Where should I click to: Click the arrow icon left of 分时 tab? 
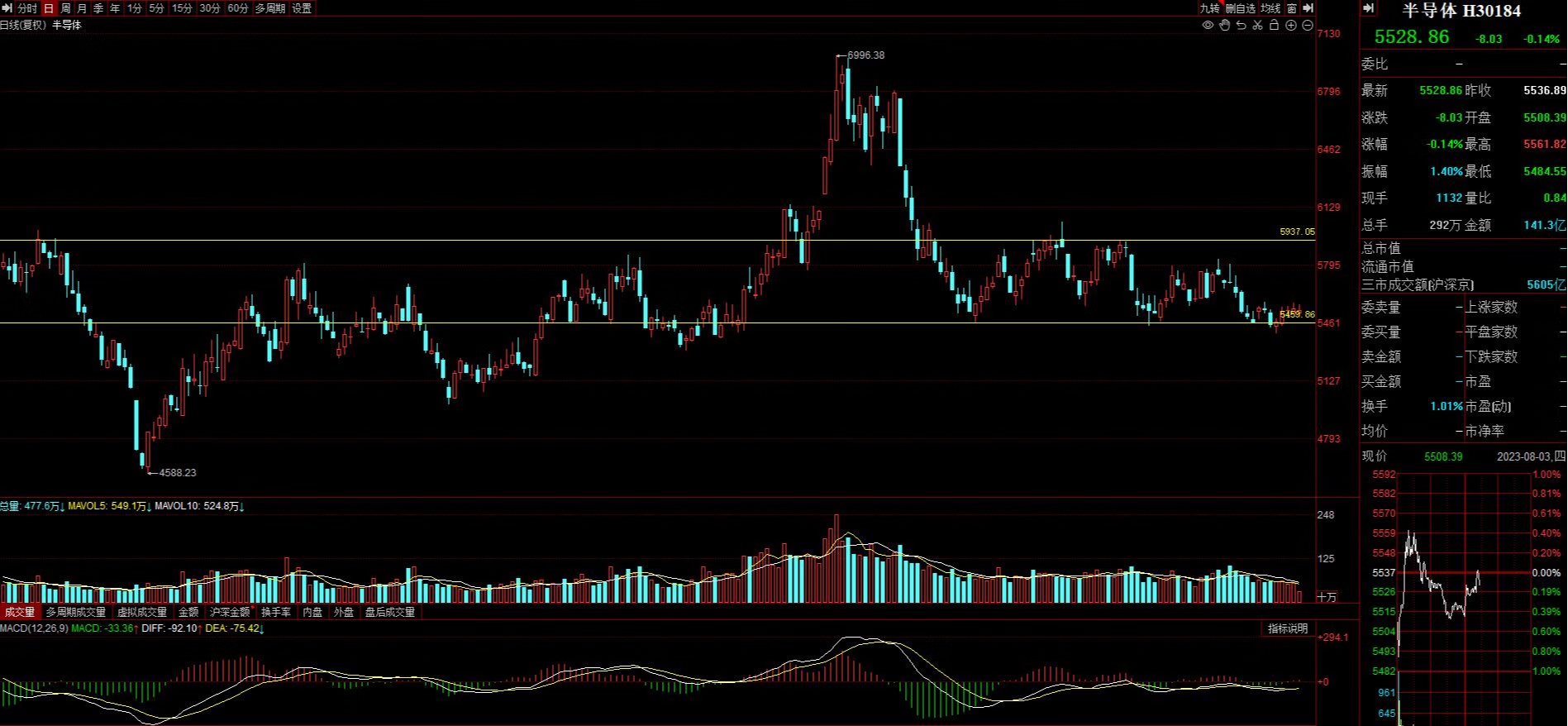click(7, 8)
